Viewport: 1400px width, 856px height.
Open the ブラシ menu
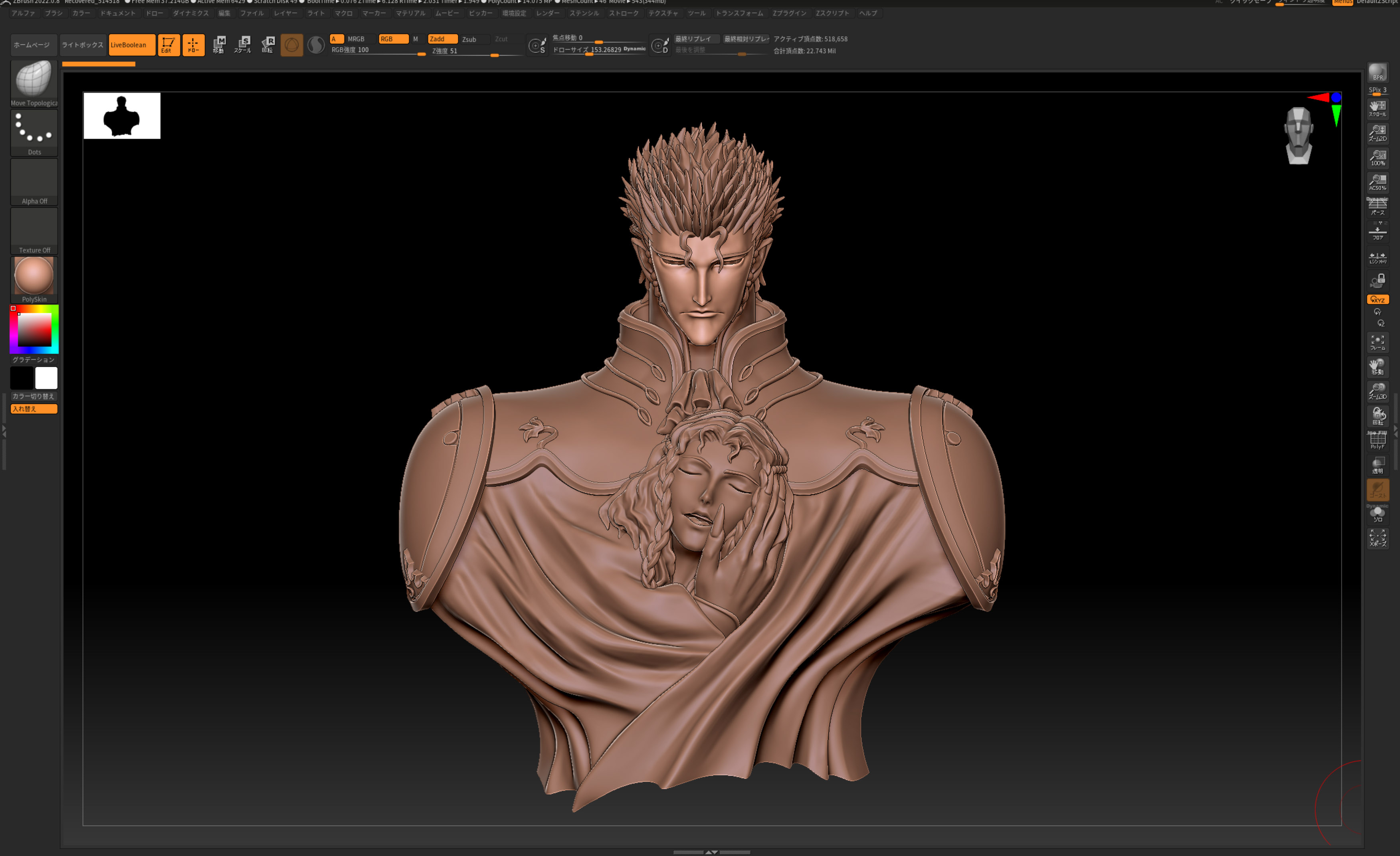point(53,13)
